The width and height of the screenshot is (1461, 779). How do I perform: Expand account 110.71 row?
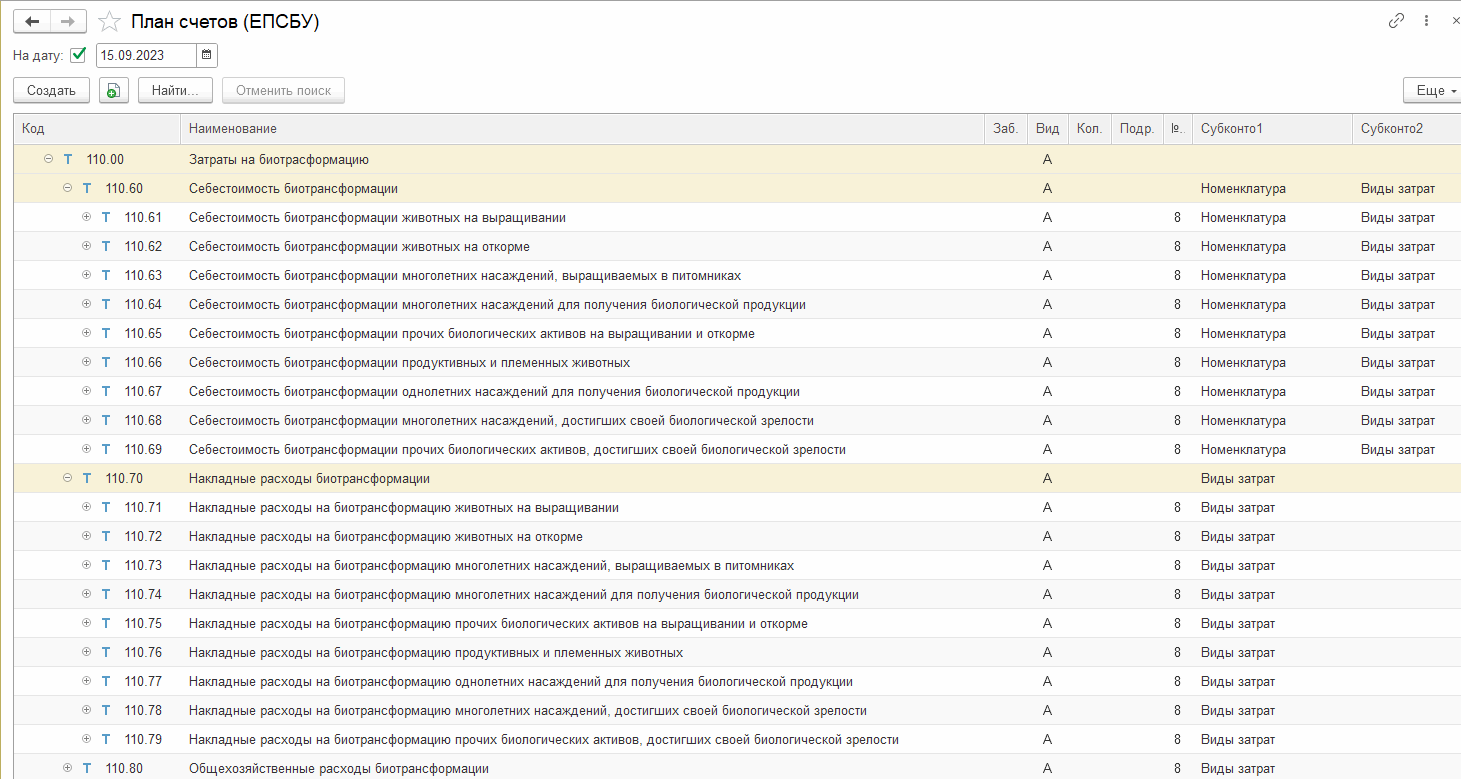point(86,507)
